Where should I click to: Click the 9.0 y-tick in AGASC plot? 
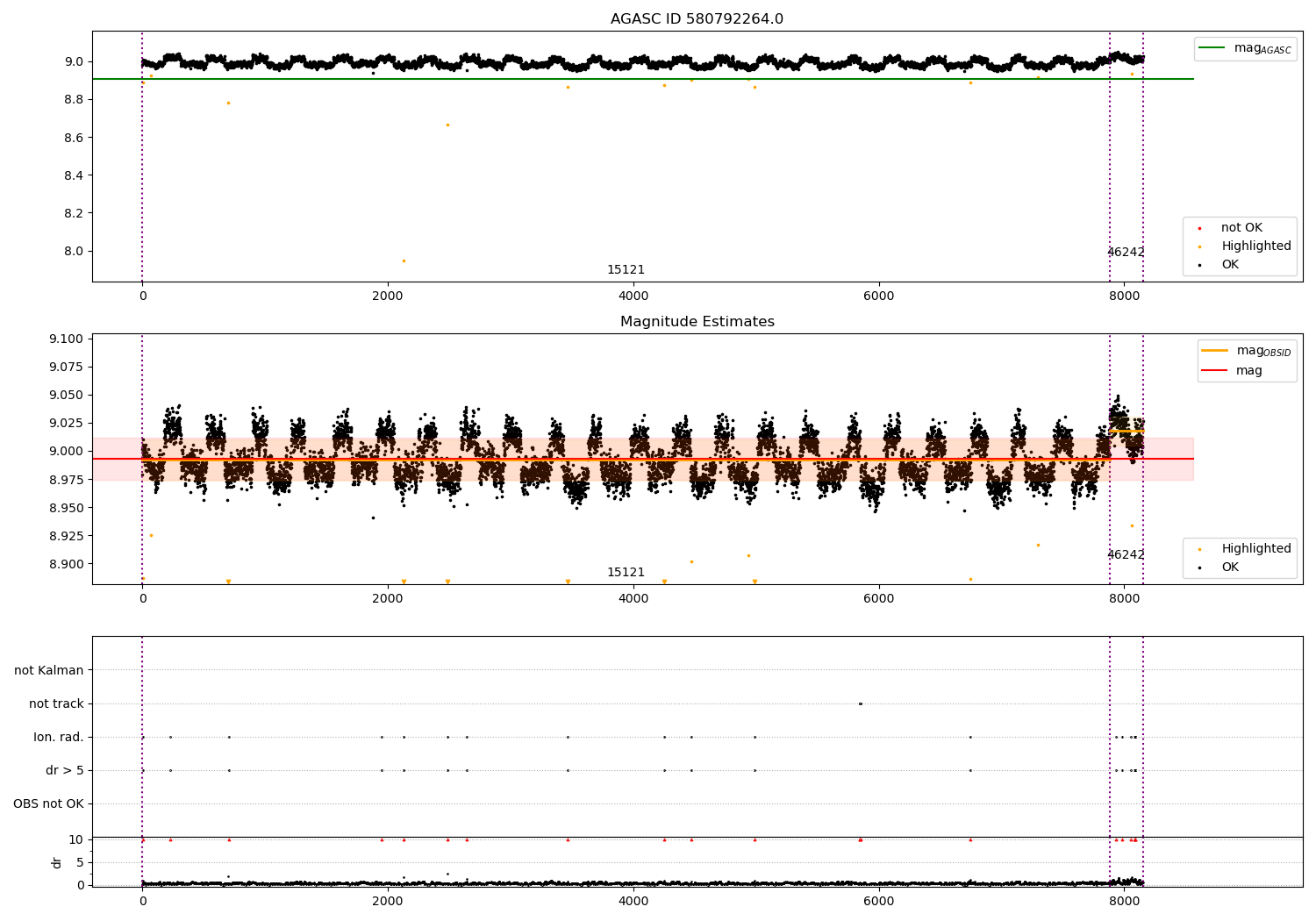(74, 62)
